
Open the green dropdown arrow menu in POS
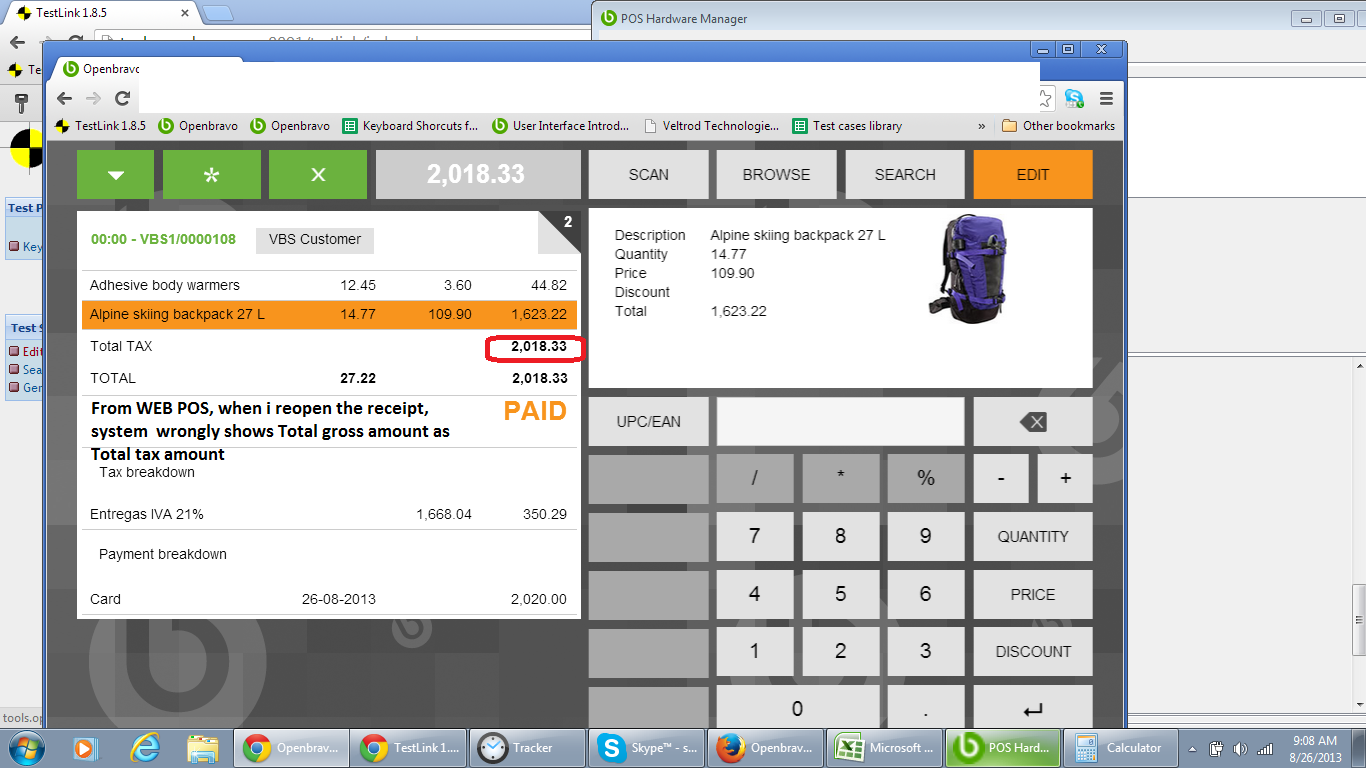click(x=116, y=175)
